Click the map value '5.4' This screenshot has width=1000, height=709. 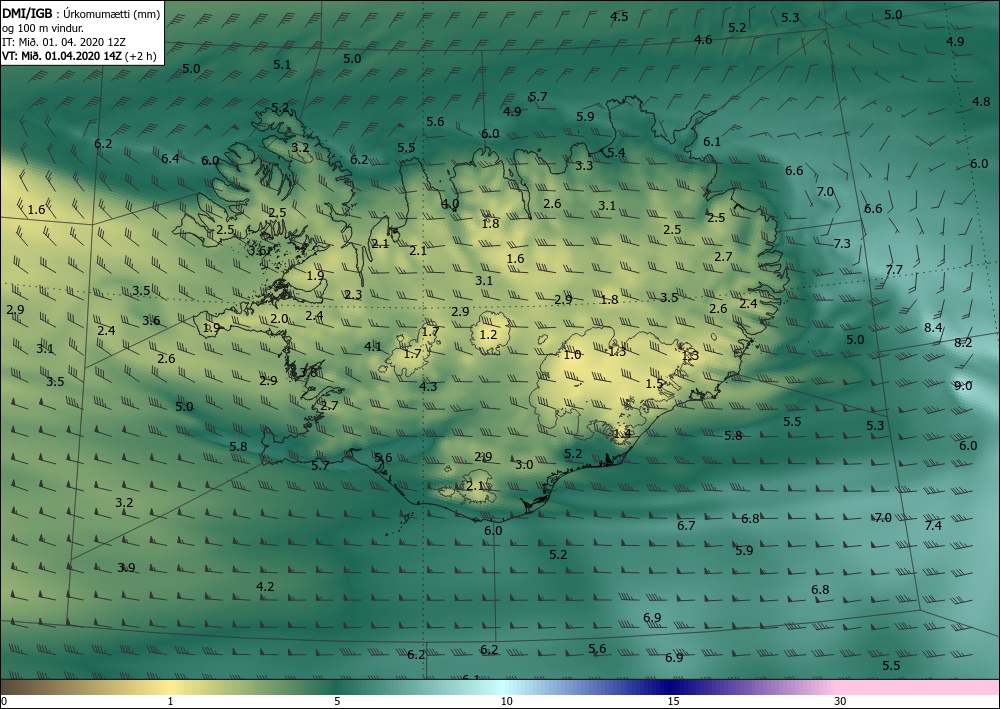click(x=616, y=152)
